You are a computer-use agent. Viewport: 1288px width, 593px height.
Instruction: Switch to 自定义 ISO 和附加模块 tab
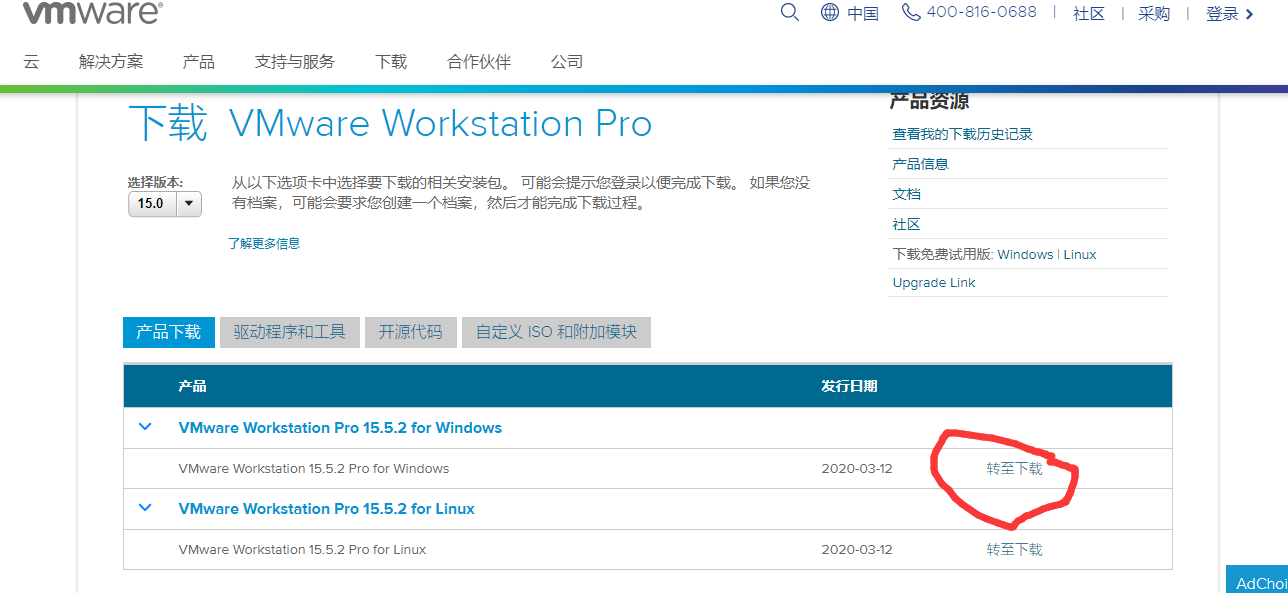tap(556, 332)
